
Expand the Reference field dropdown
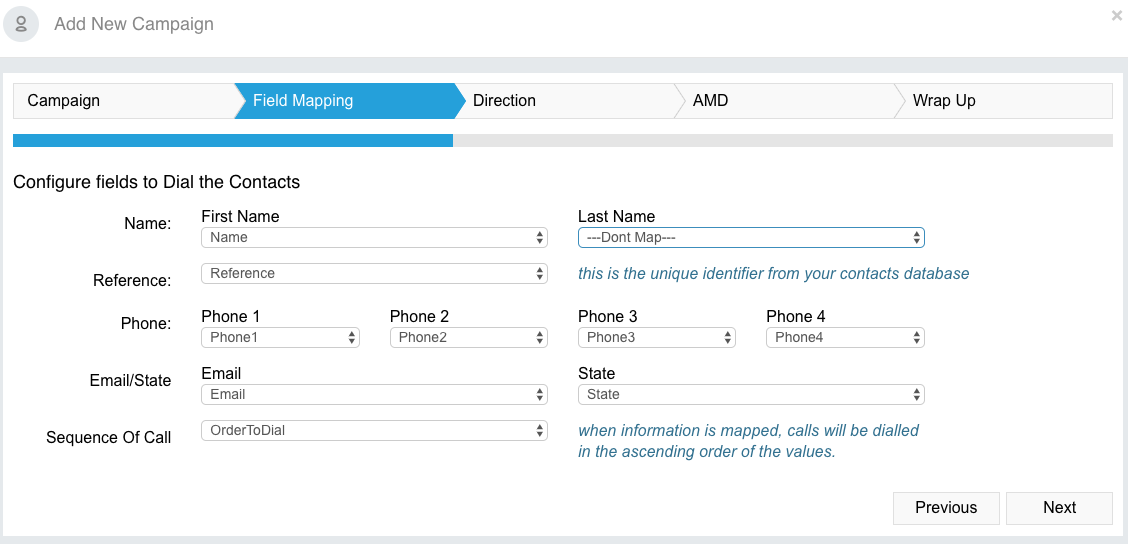pos(374,273)
